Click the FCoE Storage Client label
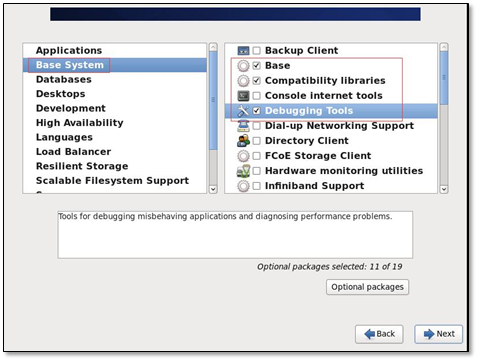478x361 pixels. tap(318, 156)
